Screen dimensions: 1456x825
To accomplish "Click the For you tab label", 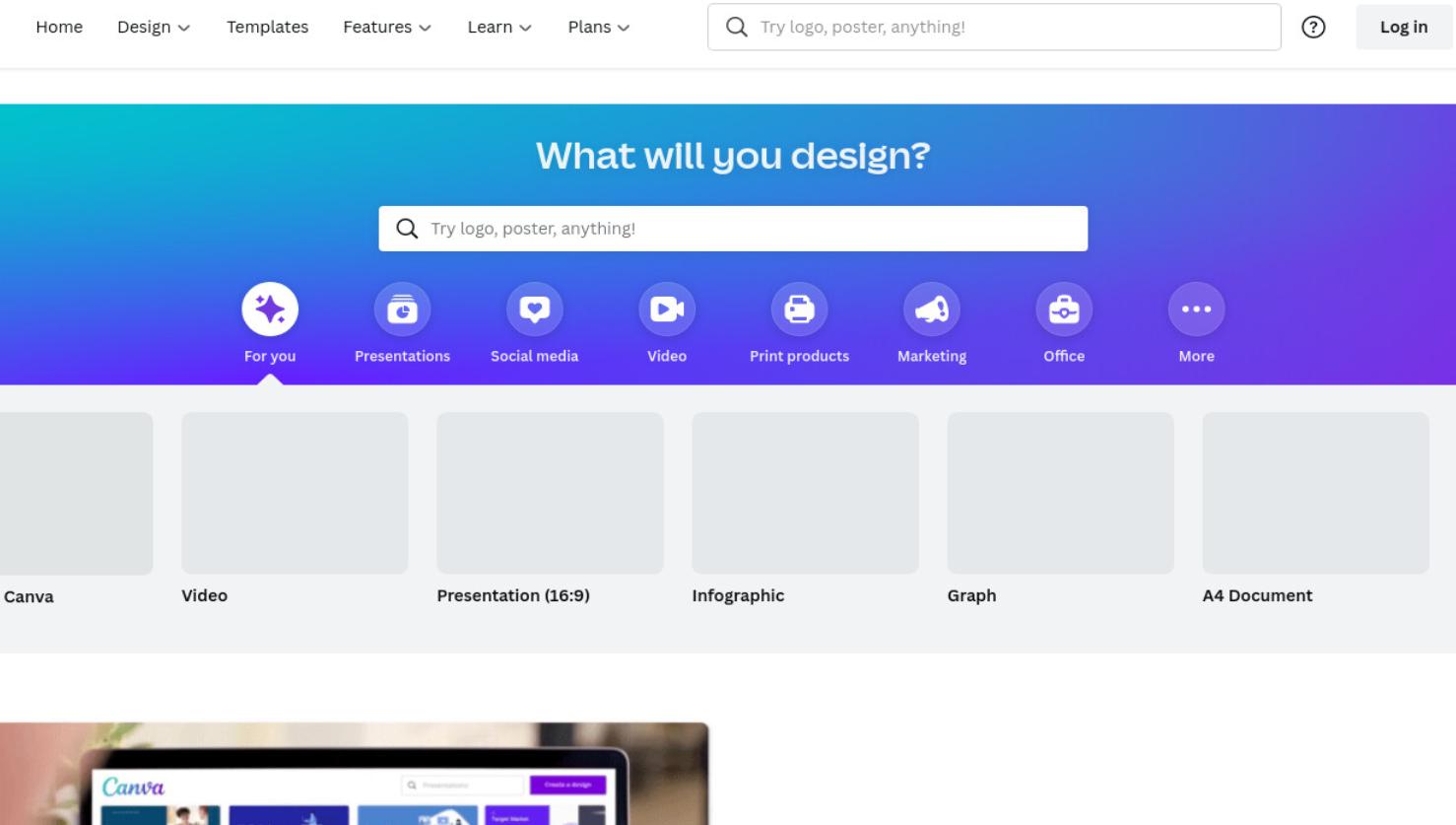I will pyautogui.click(x=270, y=356).
